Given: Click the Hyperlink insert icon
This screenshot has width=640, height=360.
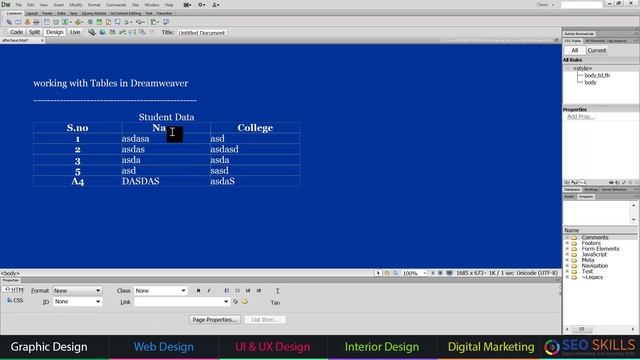Looking at the screenshot, I should pos(9,22).
